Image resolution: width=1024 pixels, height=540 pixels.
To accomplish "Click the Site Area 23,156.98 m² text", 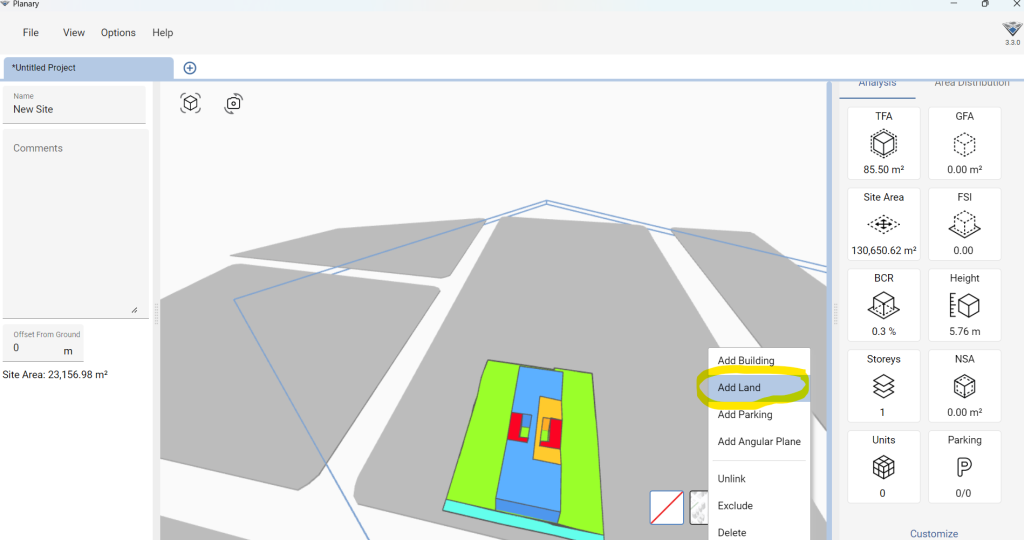I will (55, 375).
